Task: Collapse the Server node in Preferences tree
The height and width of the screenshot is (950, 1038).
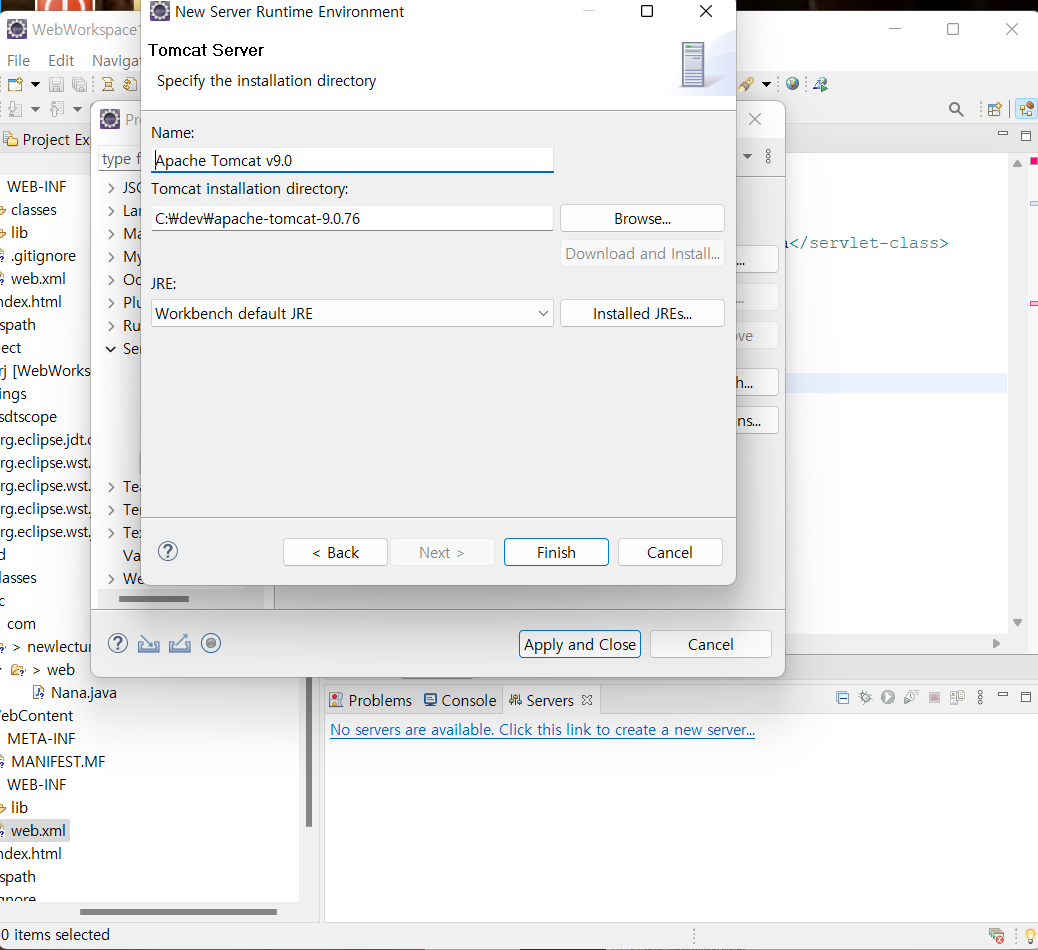Action: (111, 349)
